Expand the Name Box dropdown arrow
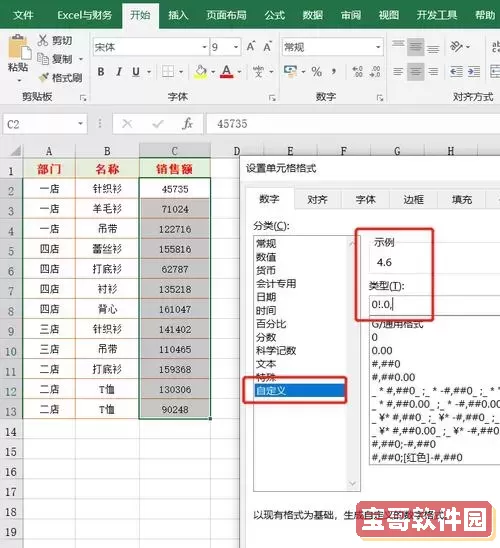Screen dimensions: 500x548 click(80, 124)
